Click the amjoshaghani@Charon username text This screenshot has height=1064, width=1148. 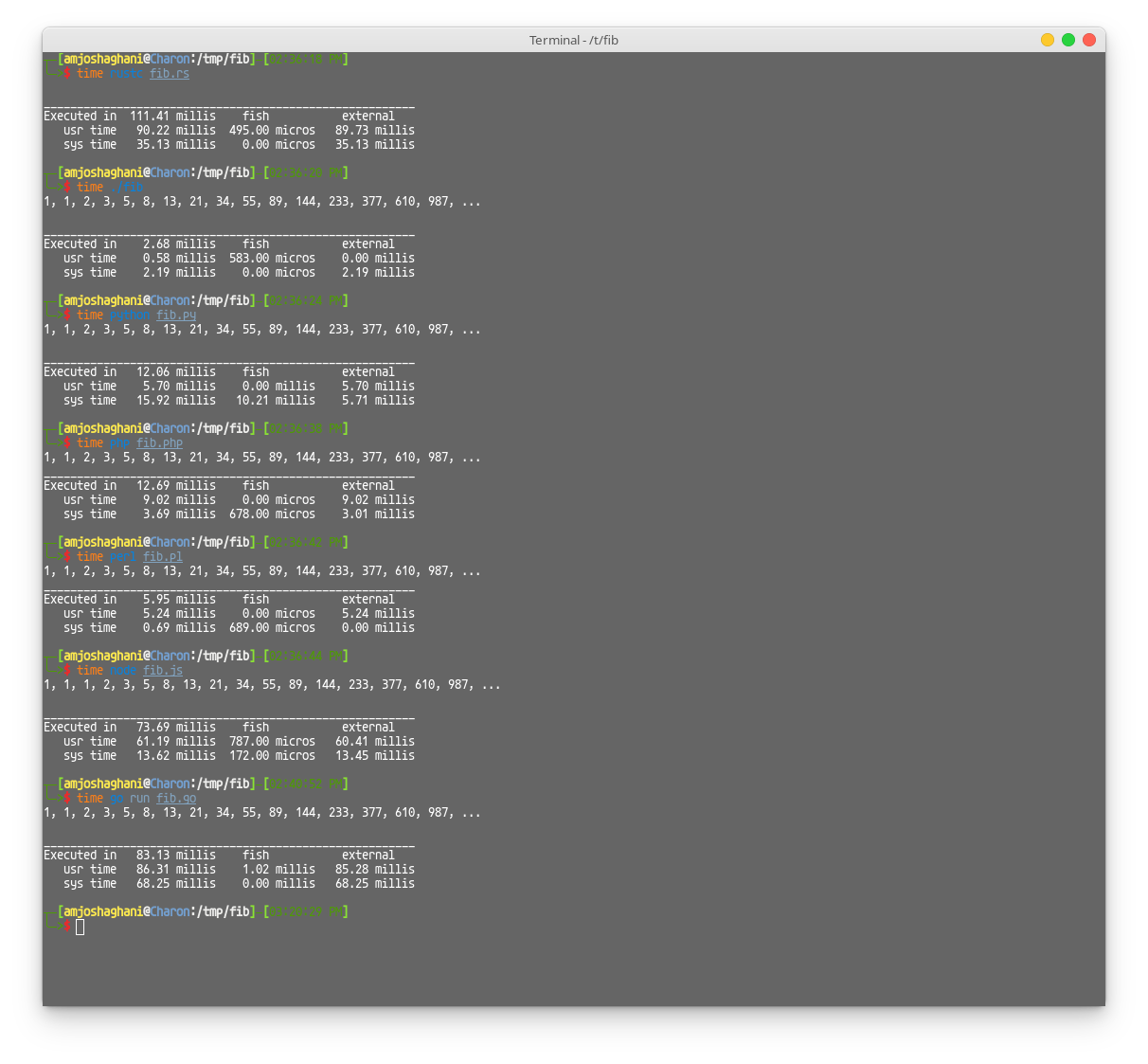(x=124, y=58)
